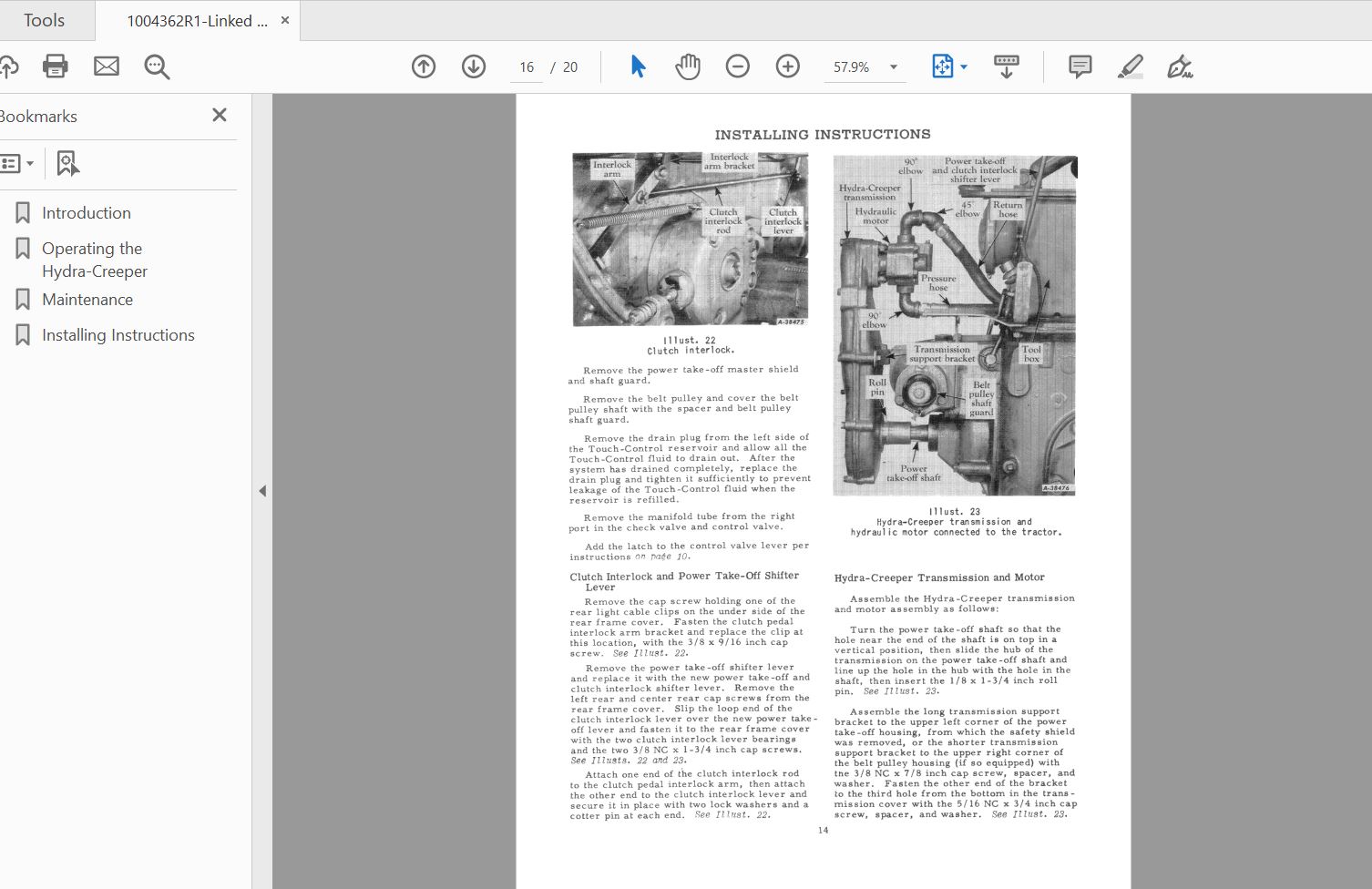Select the arrow selection tool
The width and height of the screenshot is (1372, 889).
pyautogui.click(x=638, y=66)
